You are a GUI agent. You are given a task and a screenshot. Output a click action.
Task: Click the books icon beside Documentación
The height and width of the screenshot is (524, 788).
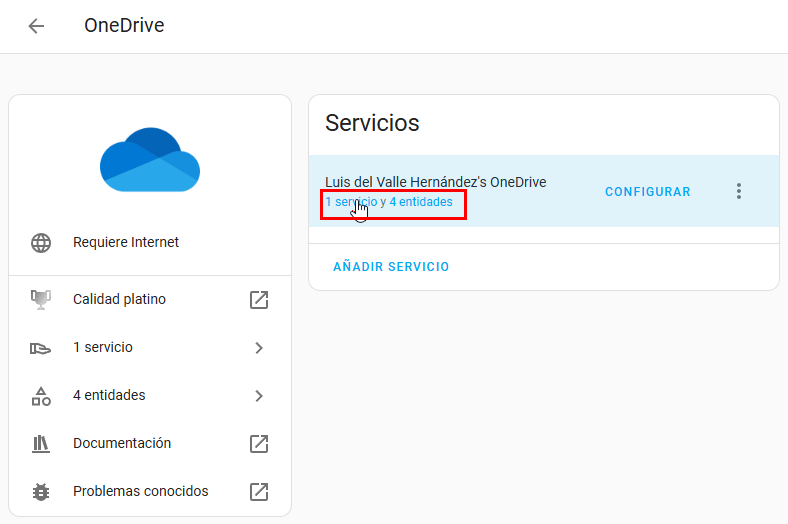[x=41, y=444]
